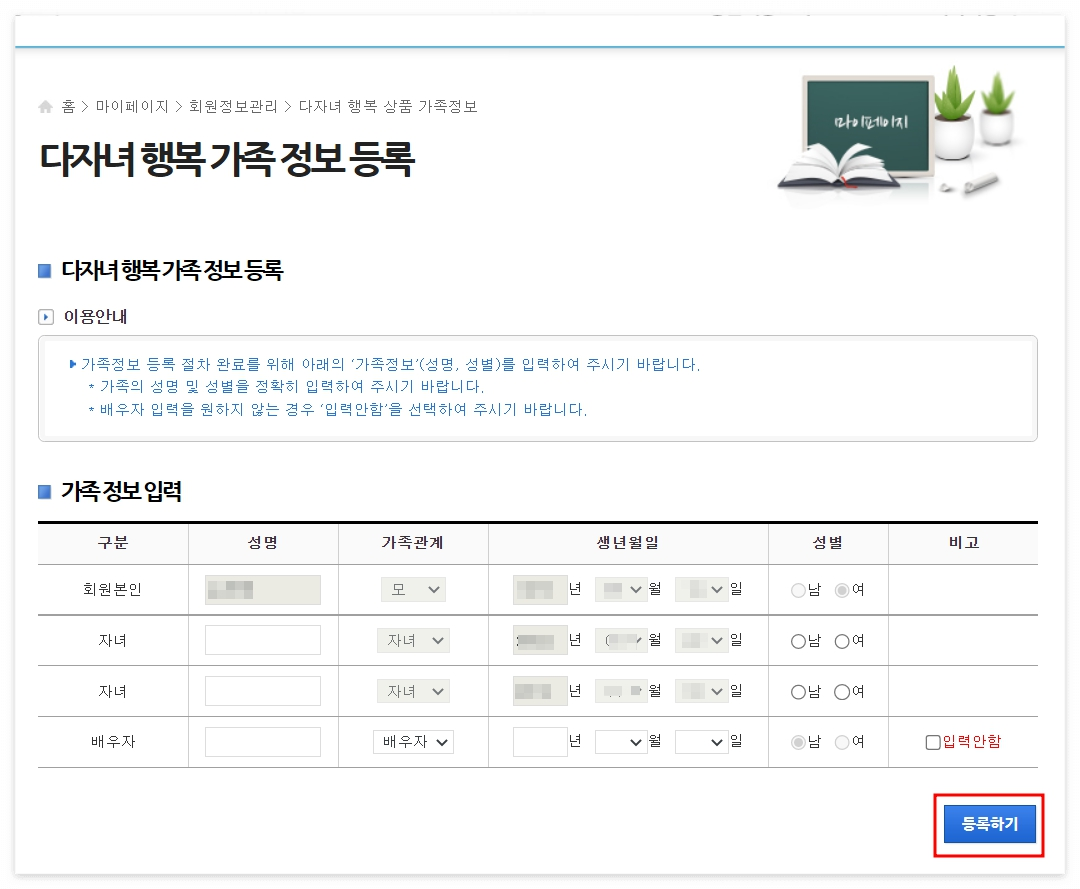Screen dimensions: 1080x889
Task: Select 남 in the 배우자 row
Action: 798,742
